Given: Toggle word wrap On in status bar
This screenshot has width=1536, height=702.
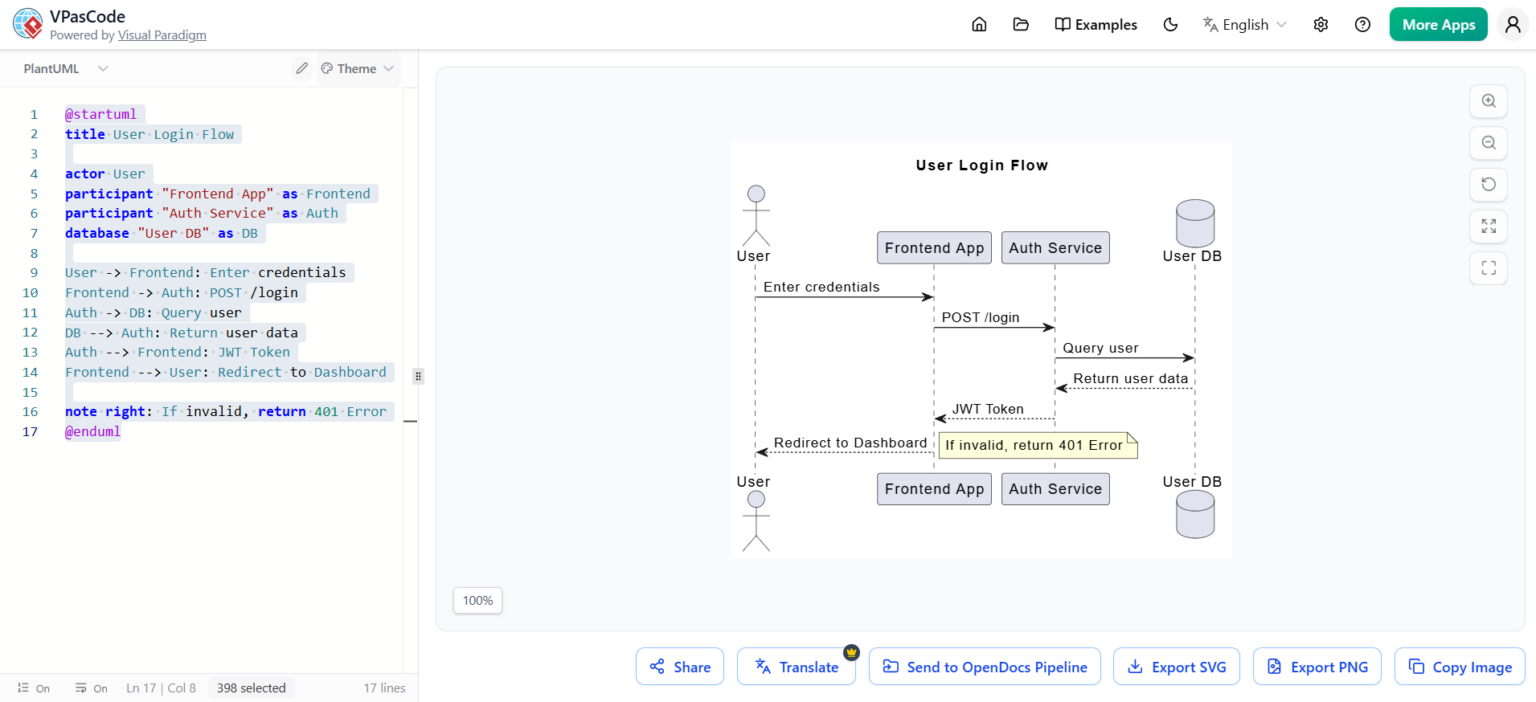Looking at the screenshot, I should tap(91, 688).
